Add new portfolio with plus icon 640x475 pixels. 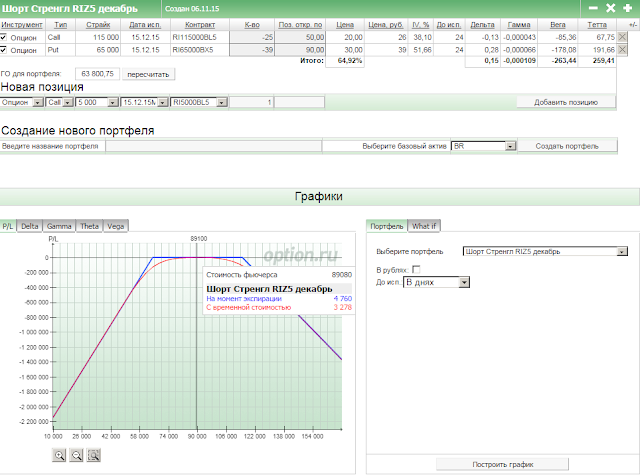(x=628, y=8)
